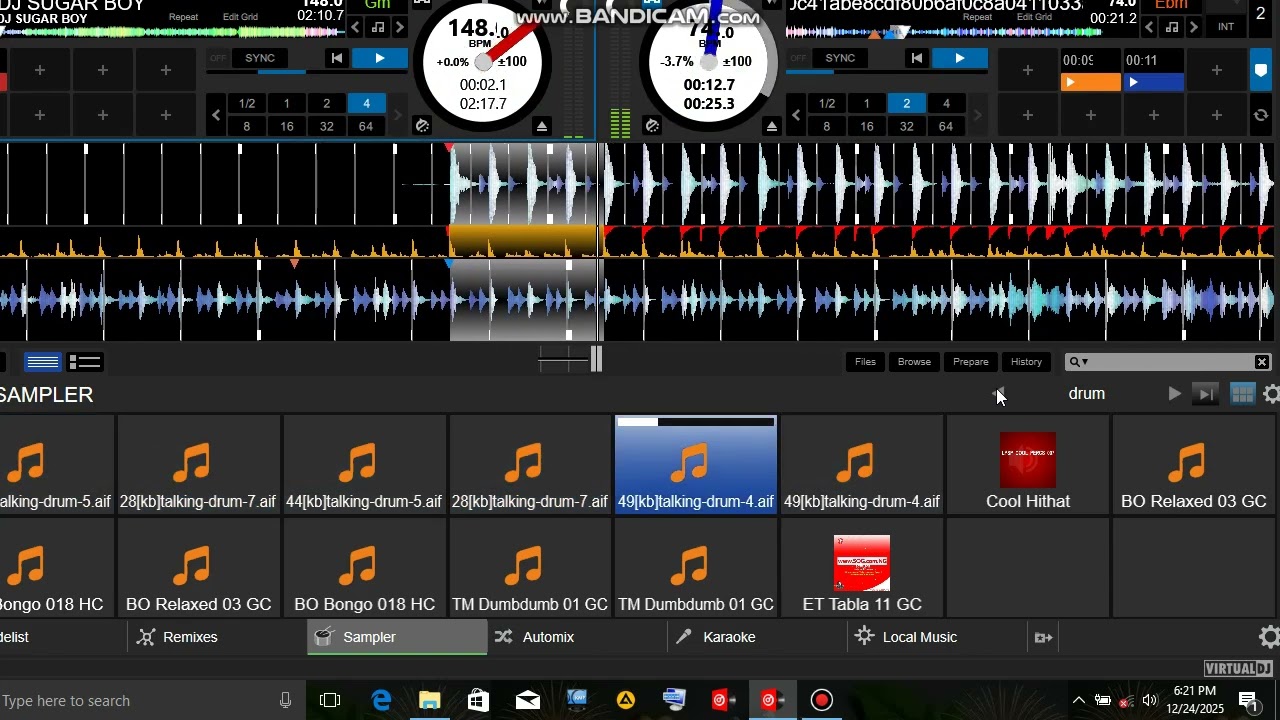Open Mail app from taskbar
The height and width of the screenshot is (720, 1280).
pyautogui.click(x=527, y=701)
